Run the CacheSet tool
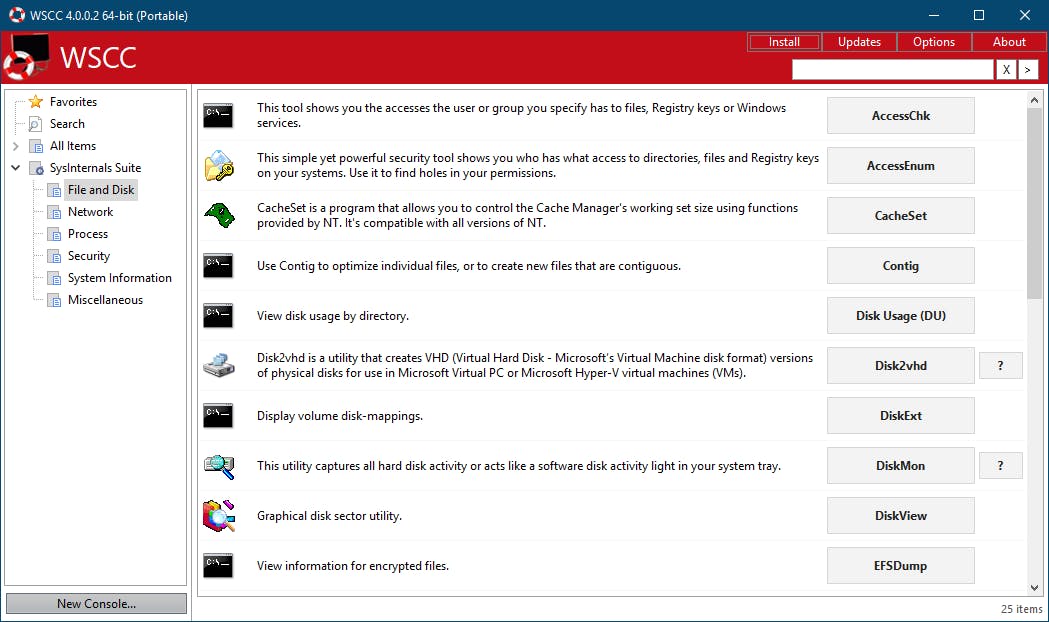 point(900,215)
